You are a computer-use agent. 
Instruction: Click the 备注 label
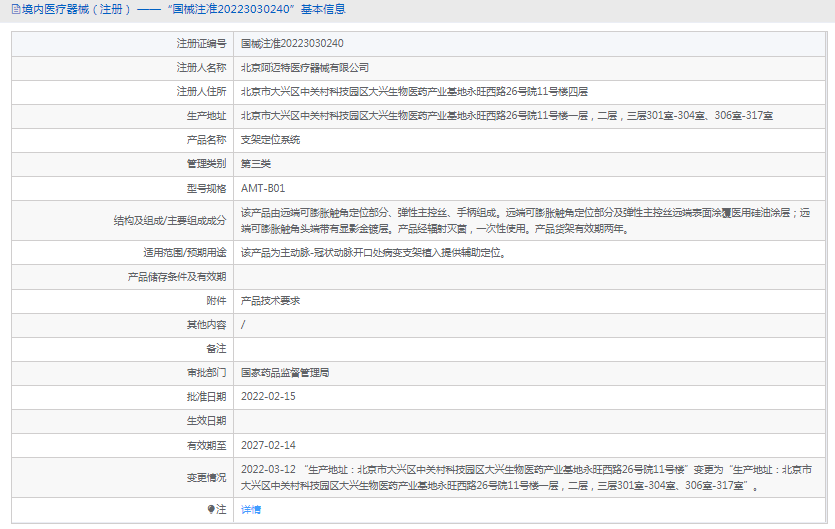pos(216,349)
